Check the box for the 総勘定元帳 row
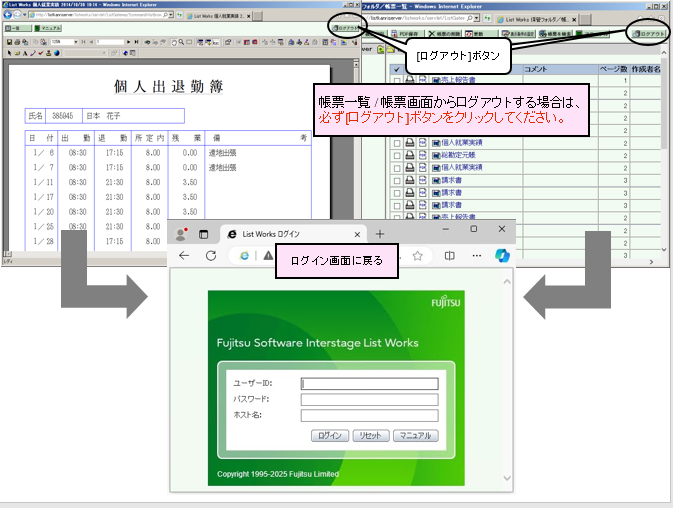 (397, 155)
